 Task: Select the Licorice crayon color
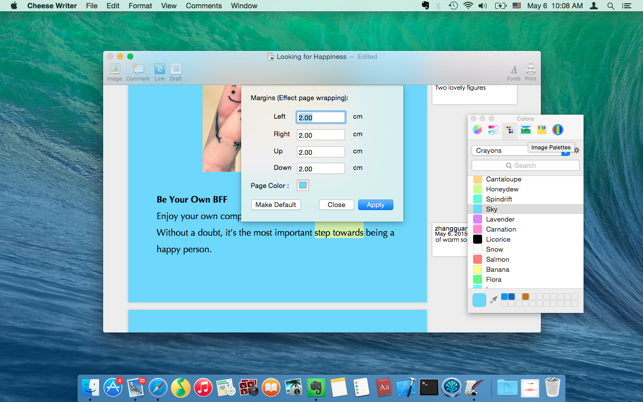click(525, 239)
